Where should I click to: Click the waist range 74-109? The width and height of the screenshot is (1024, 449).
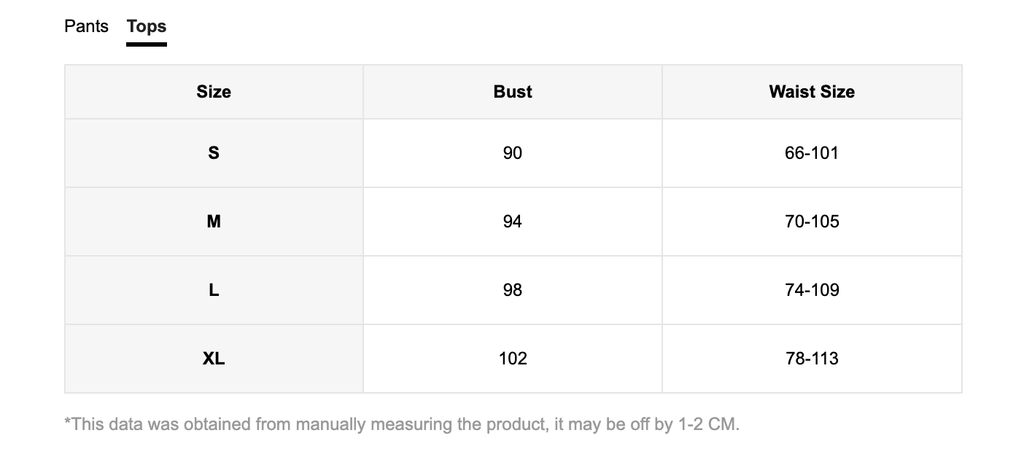[811, 290]
